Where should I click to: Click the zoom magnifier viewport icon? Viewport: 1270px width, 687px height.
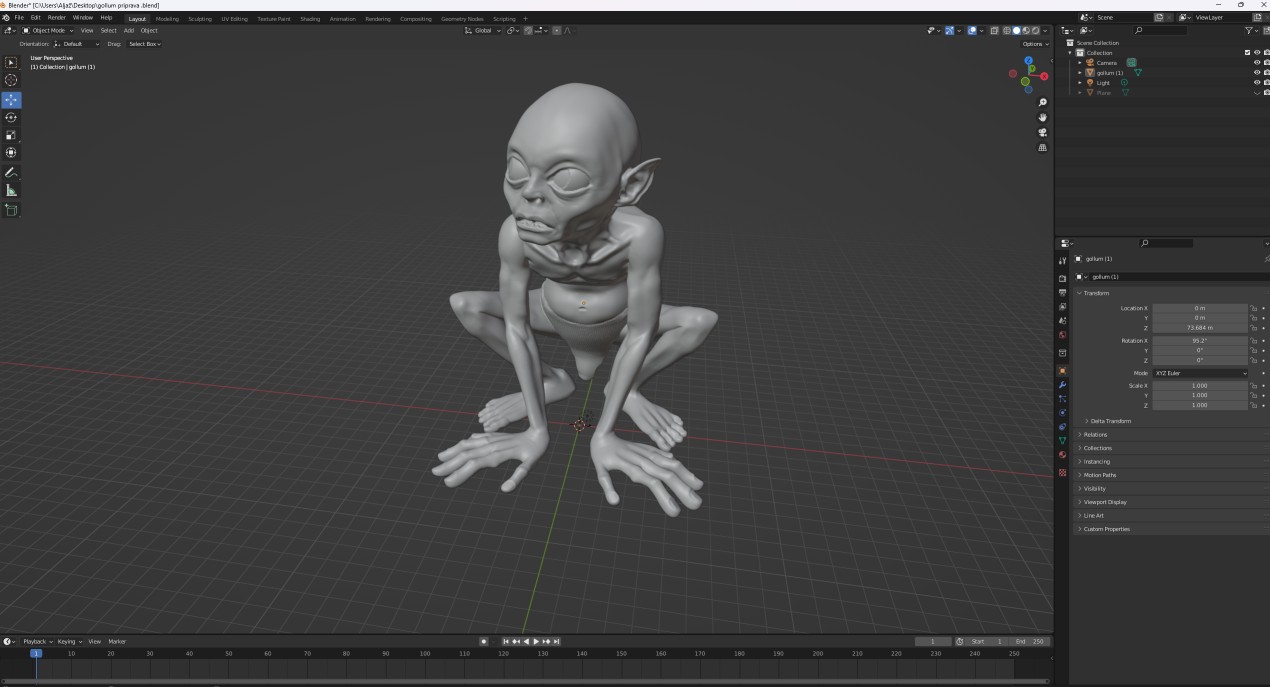[x=1042, y=103]
